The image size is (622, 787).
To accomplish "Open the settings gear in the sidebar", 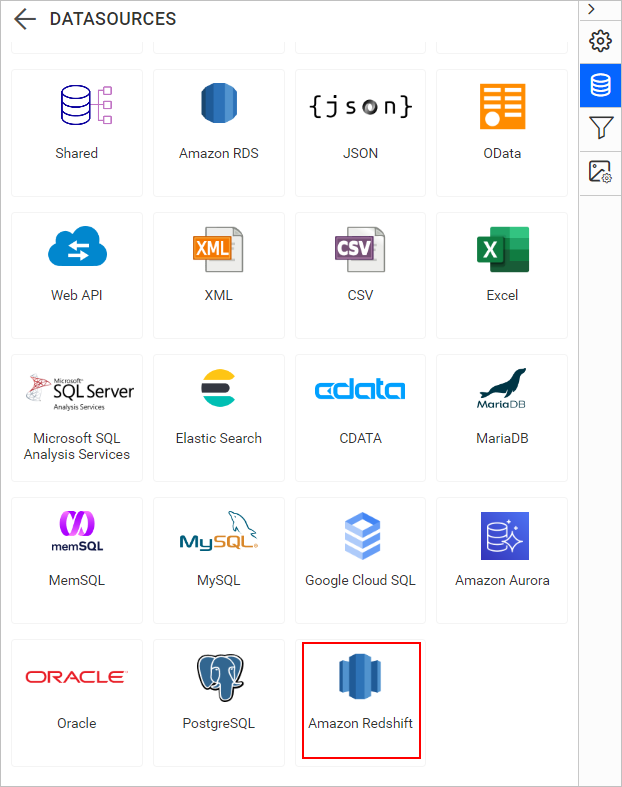I will 600,41.
